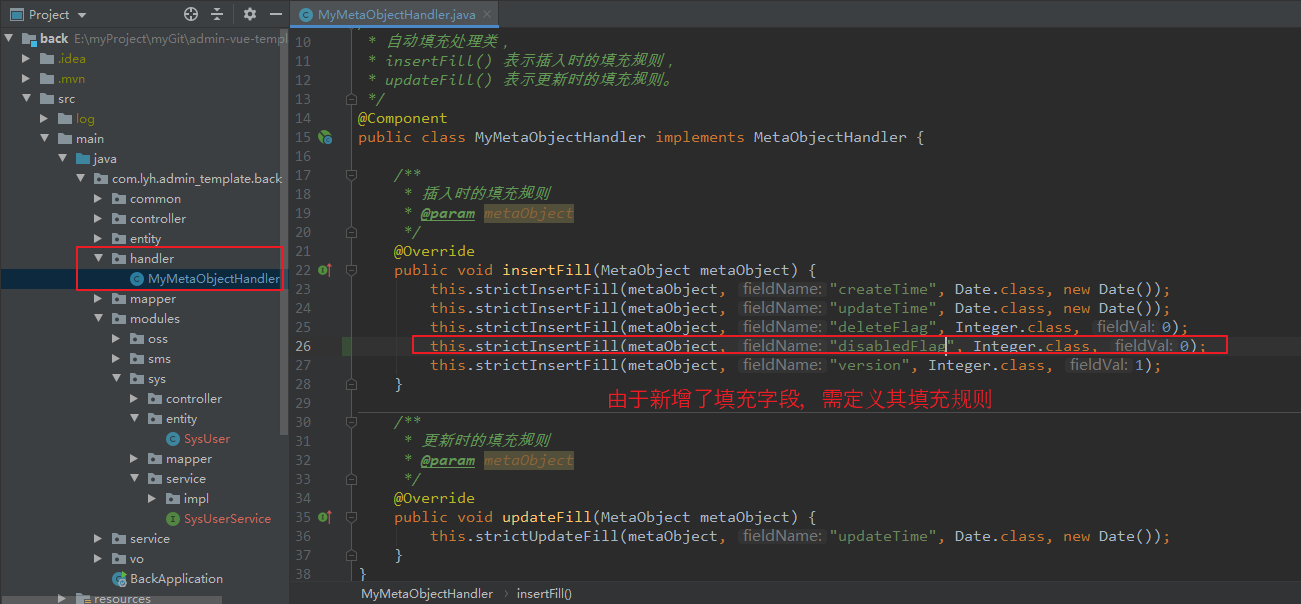Click the line number 26 in the gutter
1301x604 pixels.
pos(303,346)
